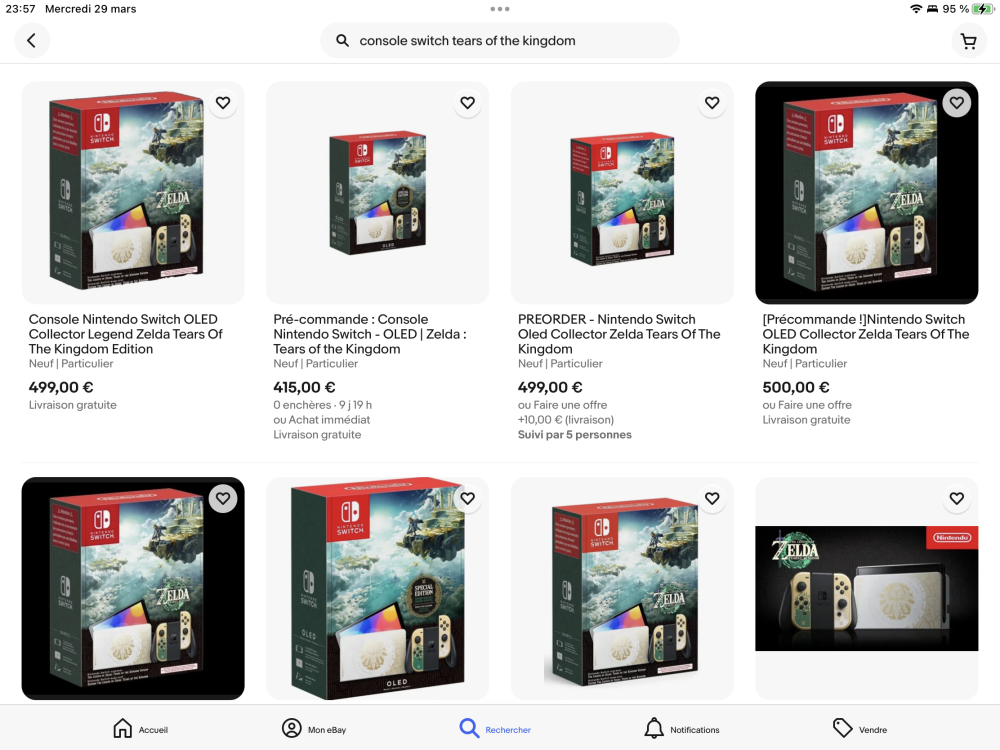Toggle heart on the 415,00 € pre-order listing

point(467,103)
